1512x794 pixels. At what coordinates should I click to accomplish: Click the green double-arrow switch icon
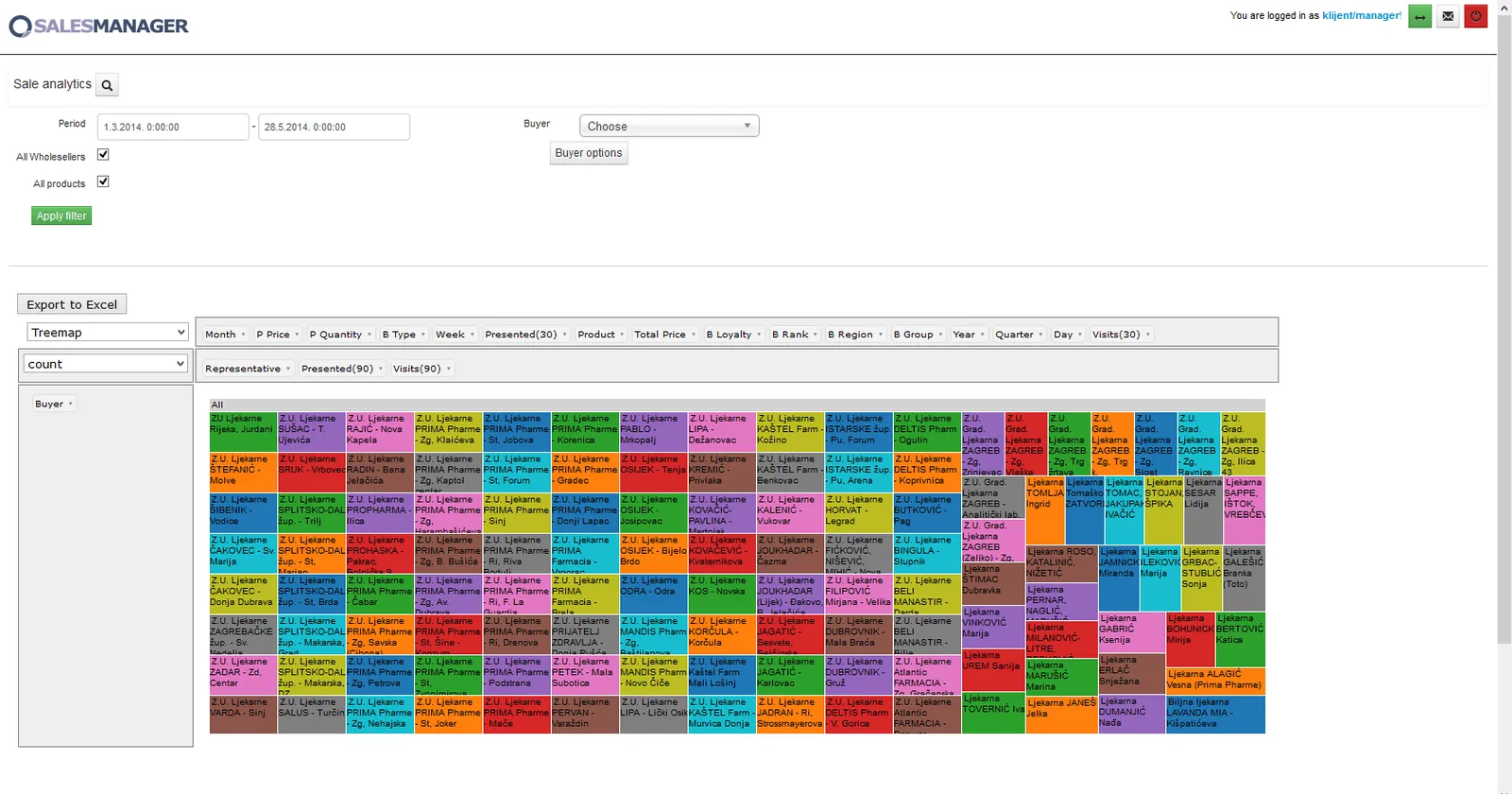click(x=1419, y=16)
